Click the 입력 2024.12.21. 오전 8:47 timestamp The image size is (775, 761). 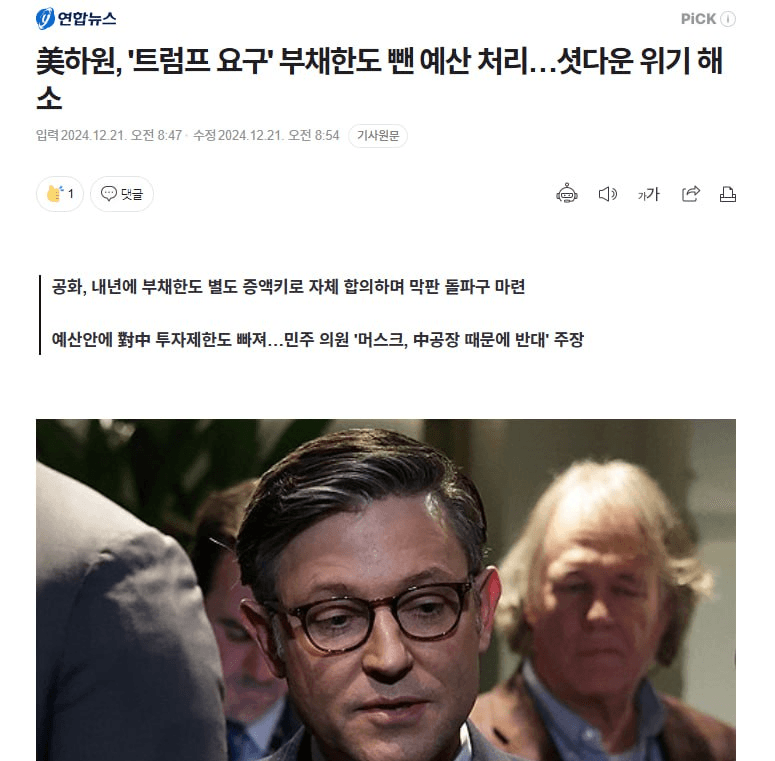(x=109, y=135)
